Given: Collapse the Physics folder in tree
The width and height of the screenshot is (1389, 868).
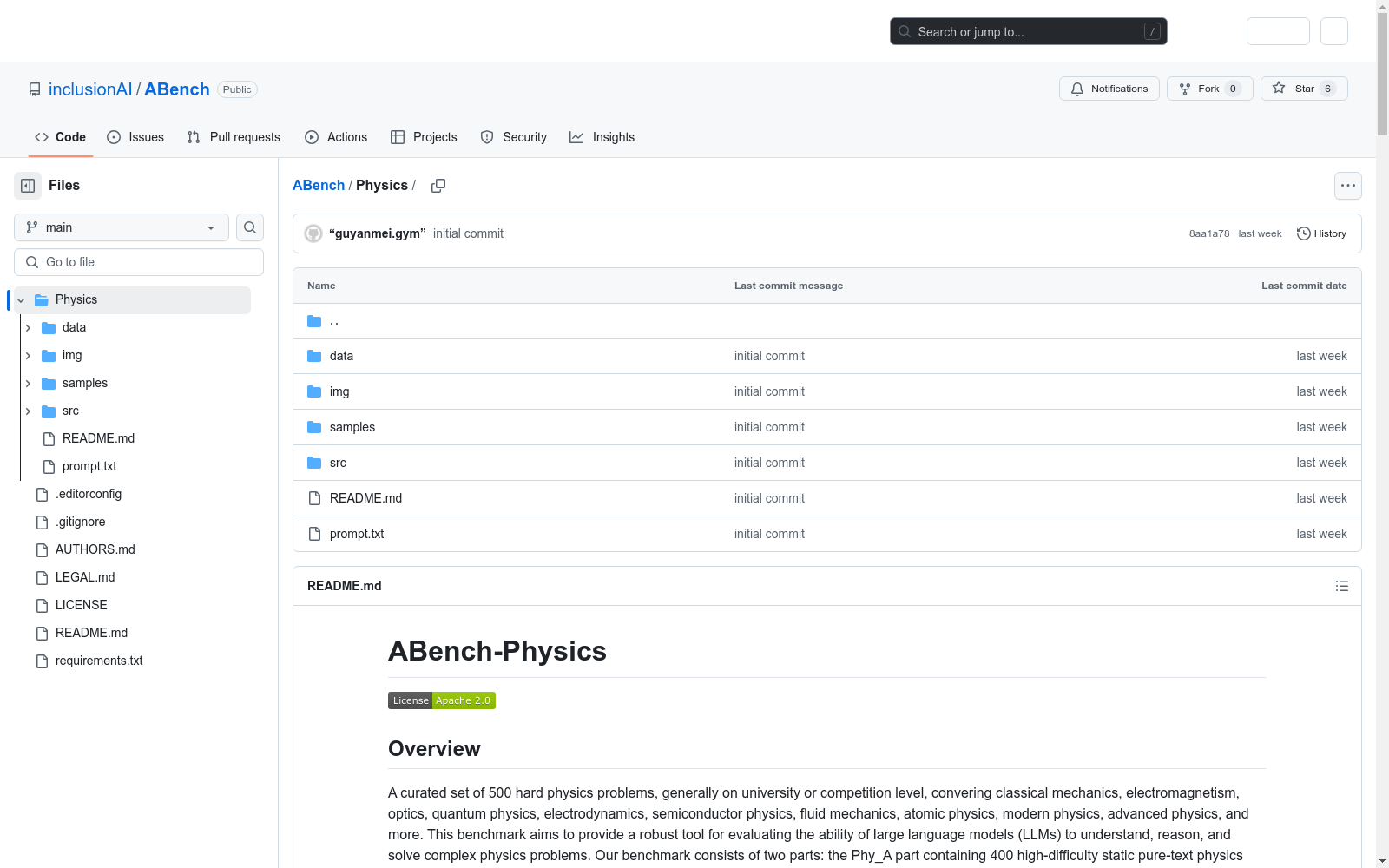Looking at the screenshot, I should (21, 299).
